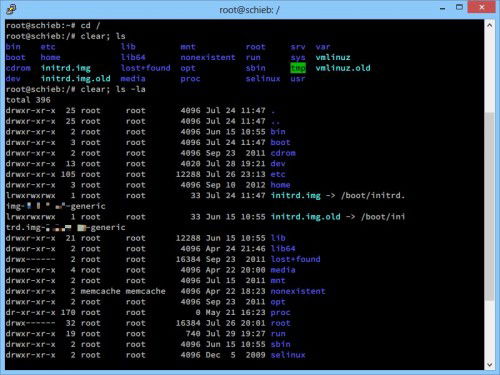Click the cdrom entry in long listing
Screen dimensions: 500x375
coord(283,153)
